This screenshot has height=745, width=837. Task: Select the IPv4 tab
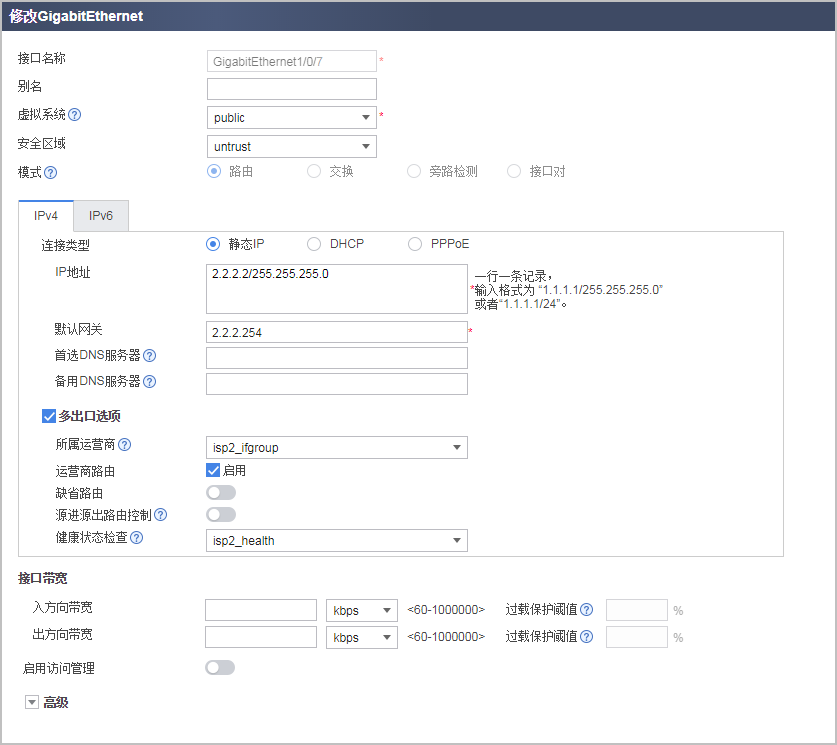pyautogui.click(x=46, y=215)
